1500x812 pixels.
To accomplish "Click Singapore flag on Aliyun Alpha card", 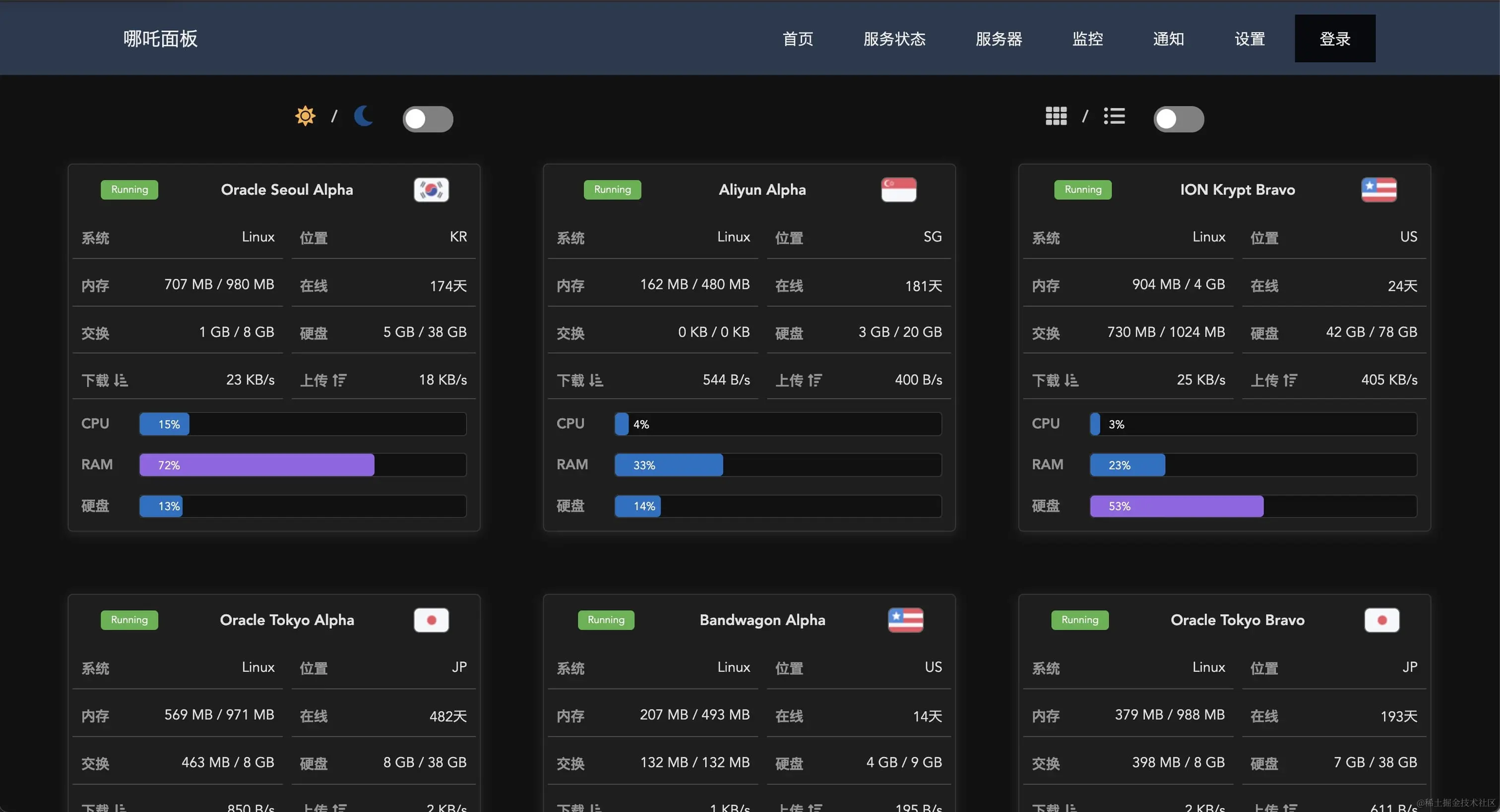I will pyautogui.click(x=898, y=190).
